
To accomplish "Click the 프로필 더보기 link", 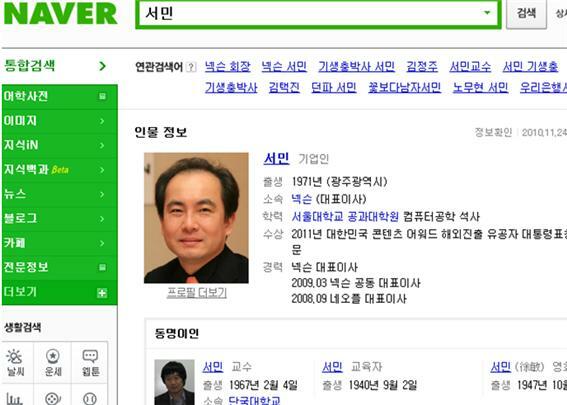I will click(x=197, y=293).
